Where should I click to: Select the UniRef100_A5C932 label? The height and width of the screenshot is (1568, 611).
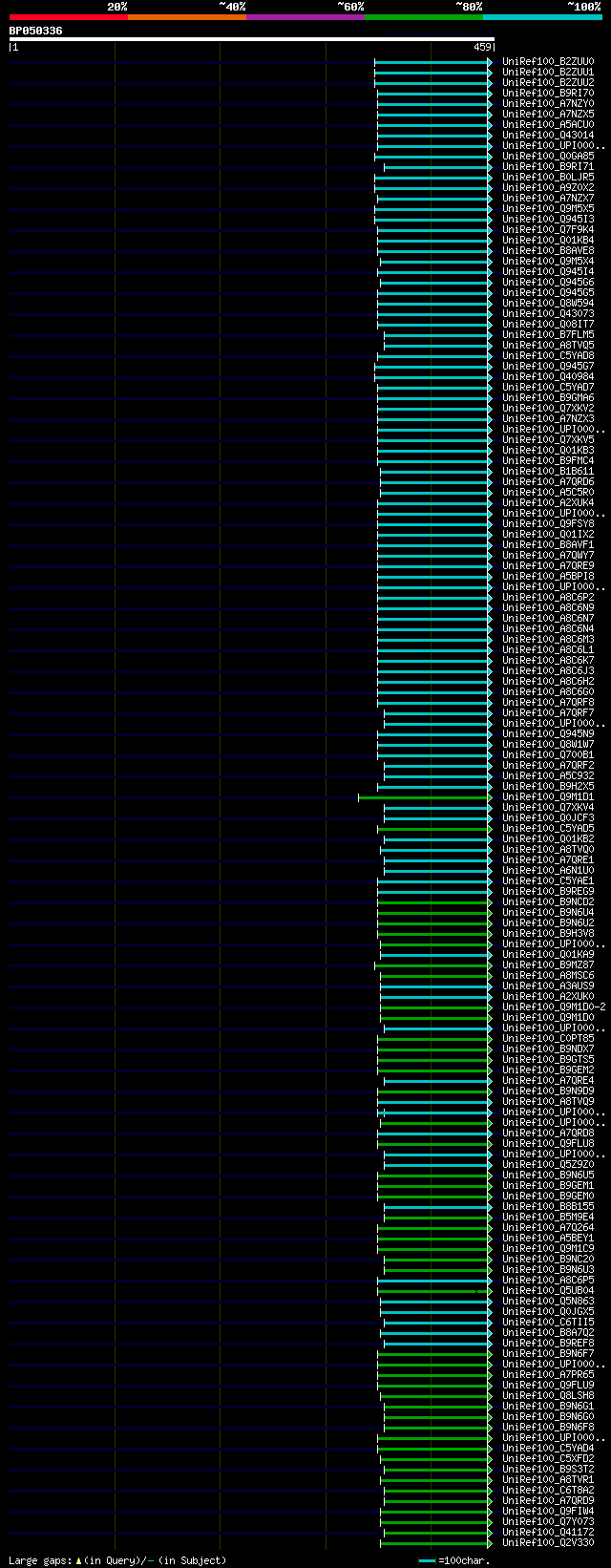point(548,776)
